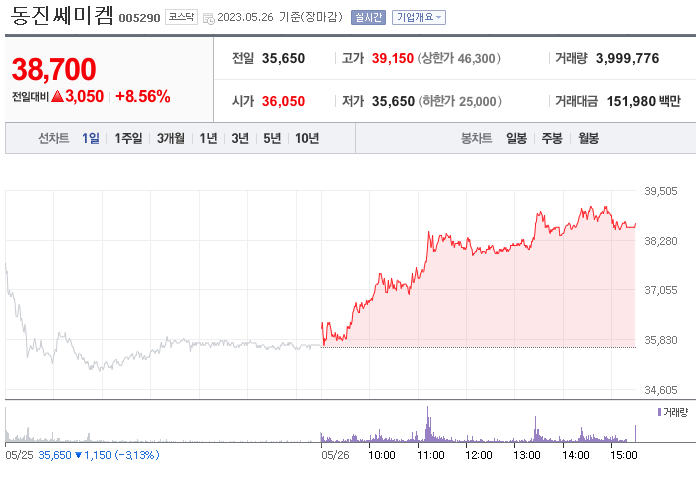Click the red up-triangle change icon
Screen dimensions: 696x481
point(57,96)
